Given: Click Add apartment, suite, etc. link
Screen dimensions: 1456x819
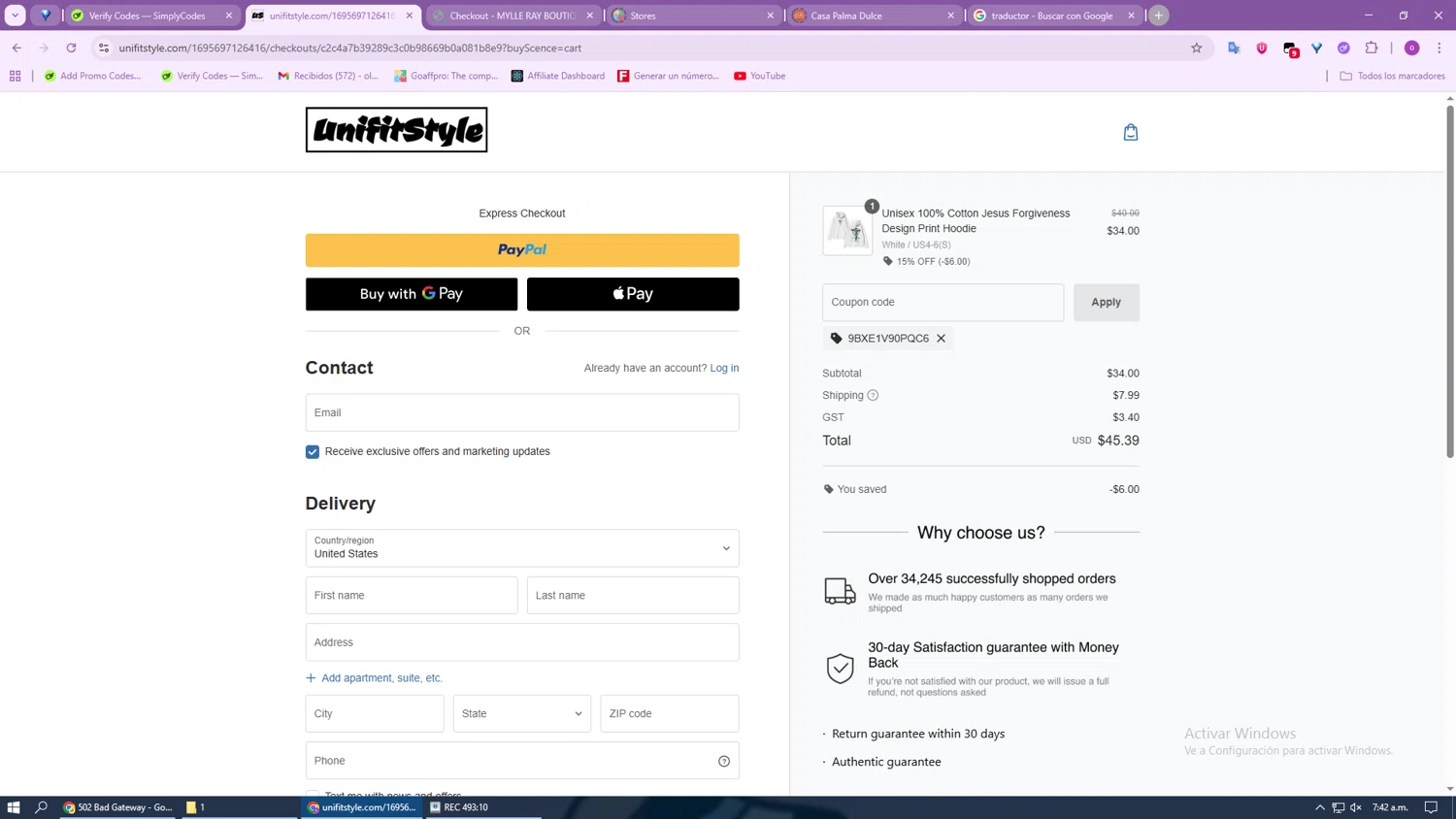Looking at the screenshot, I should point(374,678).
